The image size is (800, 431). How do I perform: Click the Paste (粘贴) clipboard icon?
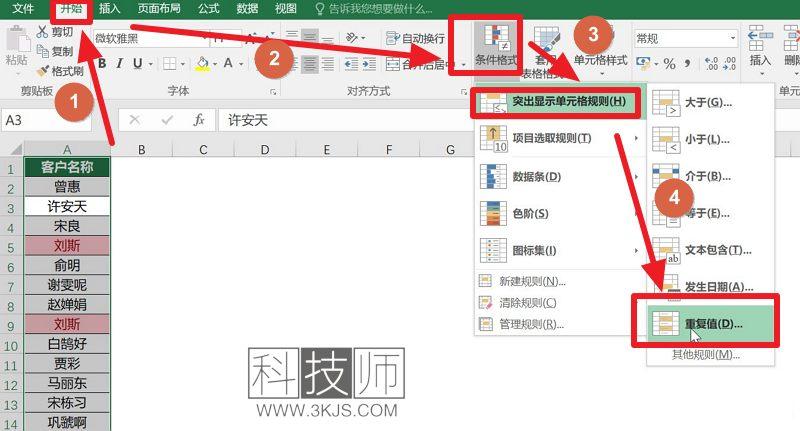coord(16,39)
